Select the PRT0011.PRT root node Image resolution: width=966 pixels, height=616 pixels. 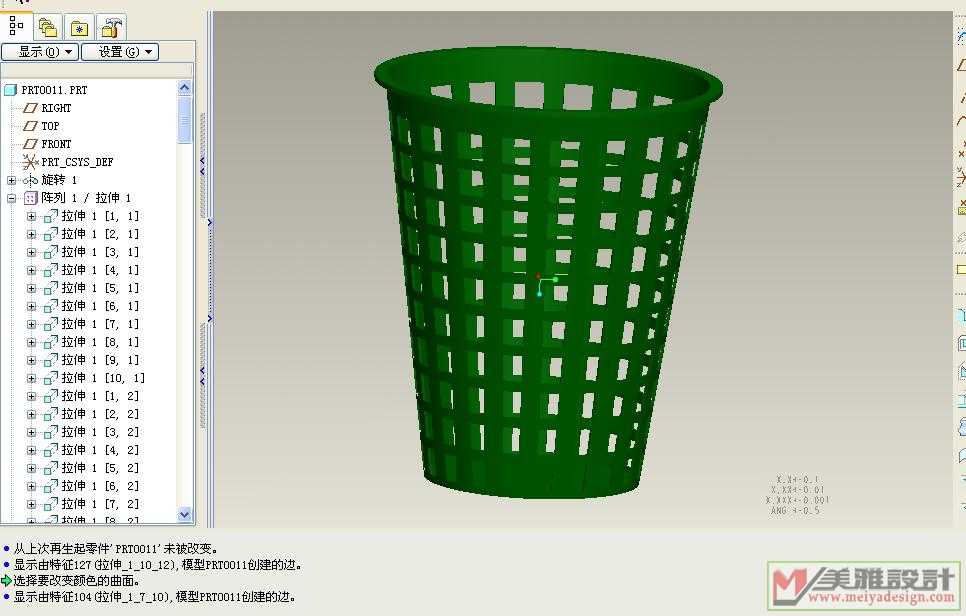[54, 90]
